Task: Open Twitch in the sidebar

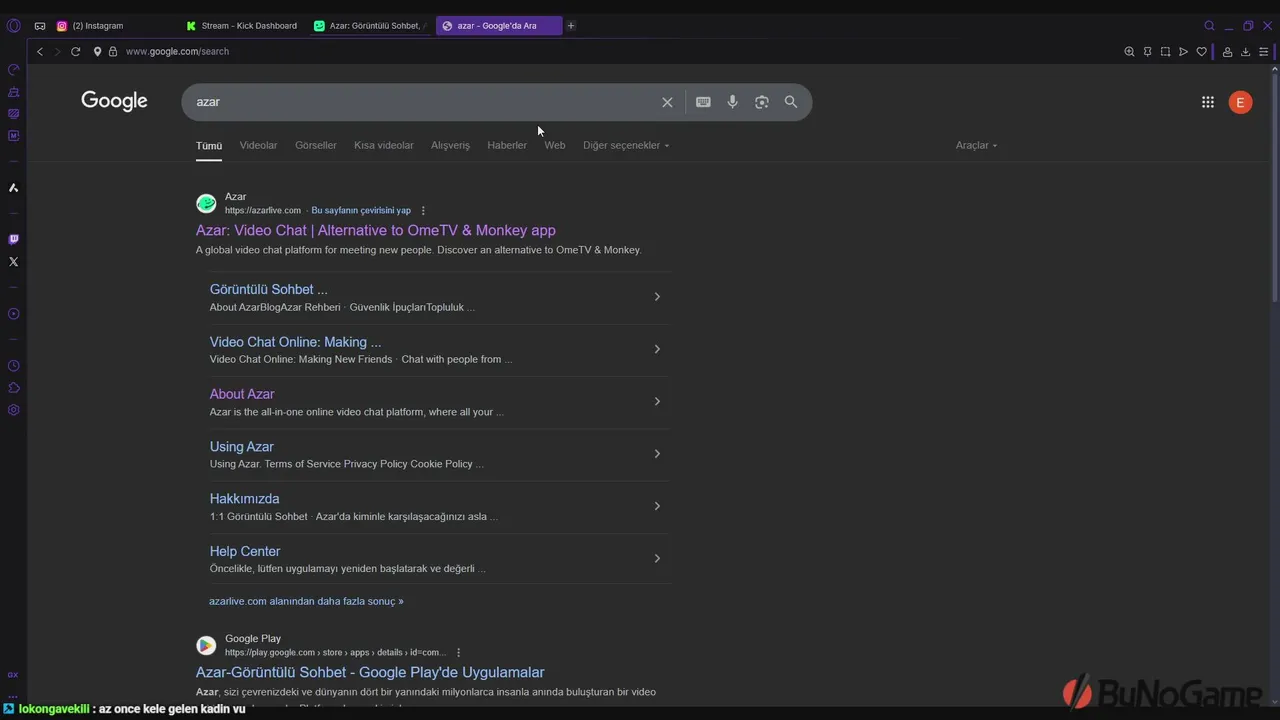Action: click(13, 239)
